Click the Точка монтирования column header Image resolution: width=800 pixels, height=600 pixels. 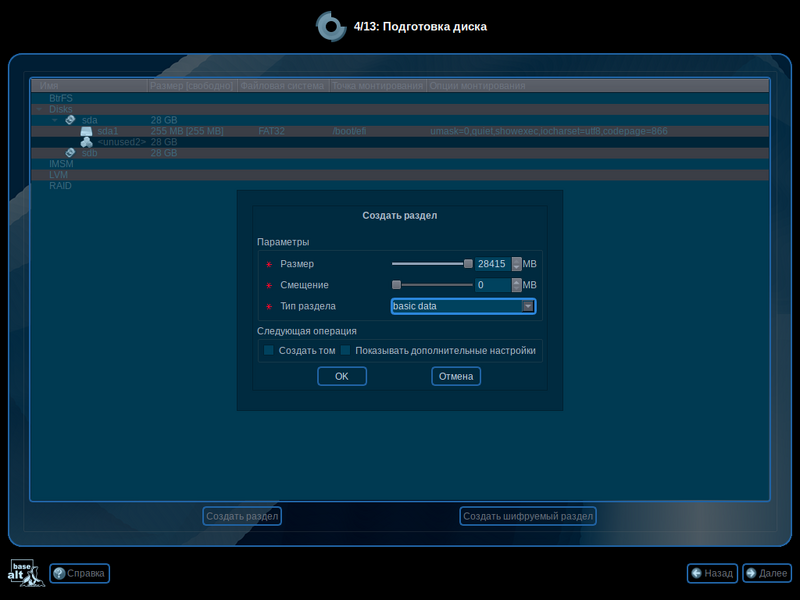click(x=378, y=86)
